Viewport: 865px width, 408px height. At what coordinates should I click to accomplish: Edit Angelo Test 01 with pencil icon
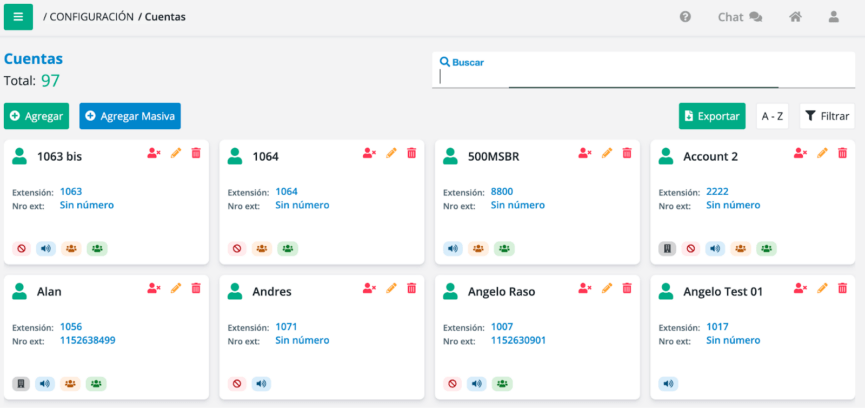[823, 288]
